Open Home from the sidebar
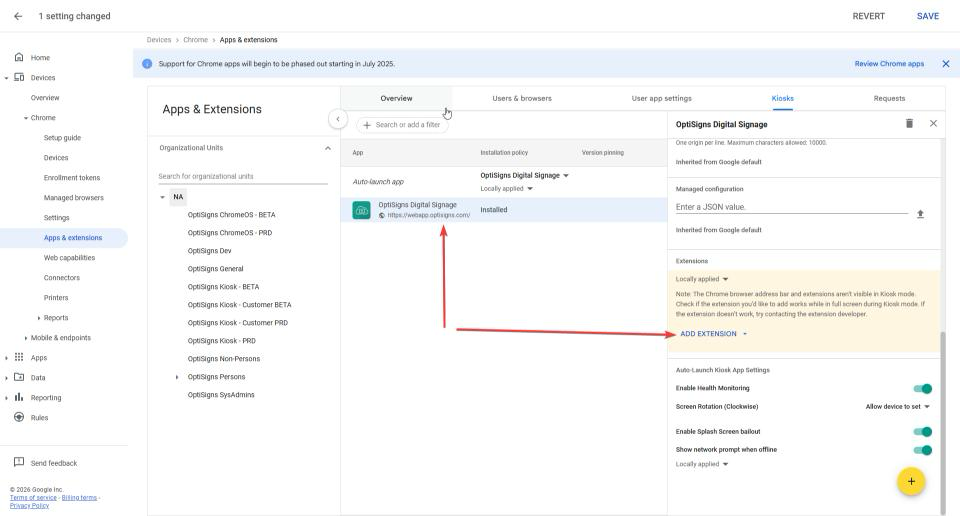The width and height of the screenshot is (960, 516). (x=40, y=58)
